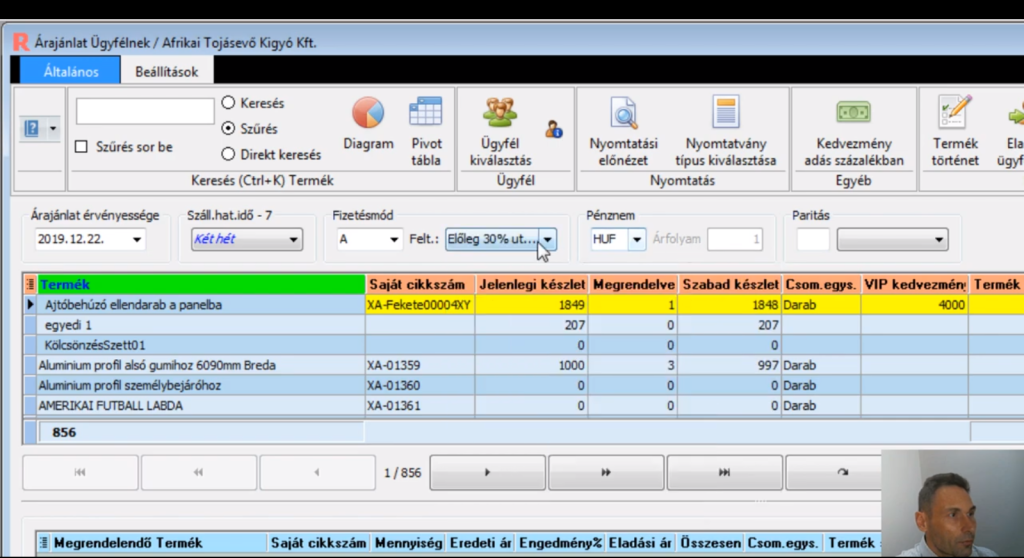Image resolution: width=1024 pixels, height=558 pixels.
Task: Select the Keresés radio button
Action: (228, 103)
